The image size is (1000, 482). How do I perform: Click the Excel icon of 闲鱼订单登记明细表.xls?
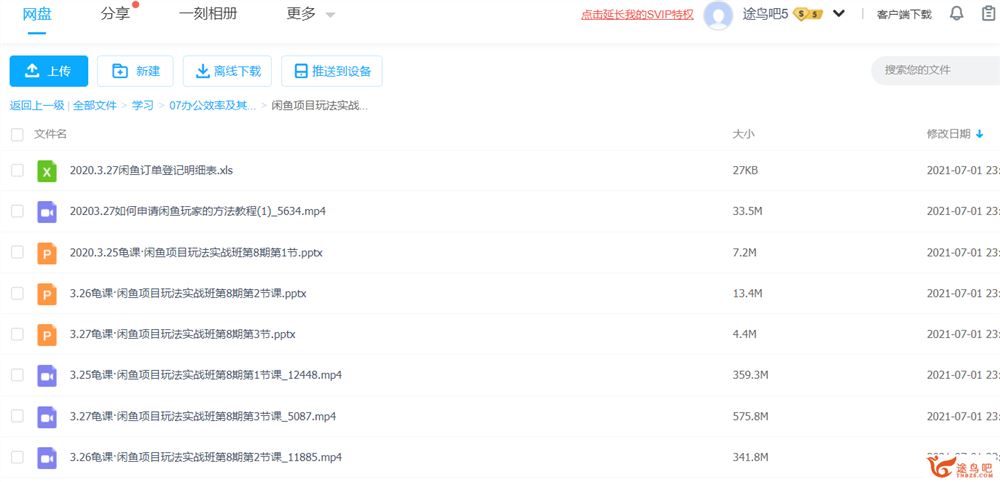coord(47,171)
